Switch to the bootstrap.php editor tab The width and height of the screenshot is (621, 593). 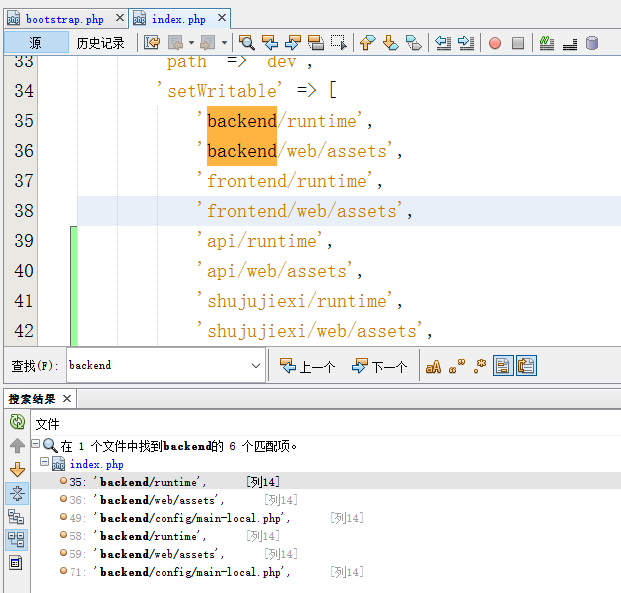click(x=62, y=19)
